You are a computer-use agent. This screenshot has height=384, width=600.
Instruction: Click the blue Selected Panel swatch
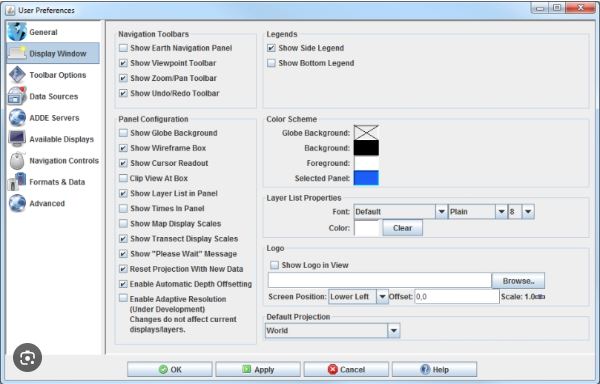(x=366, y=178)
